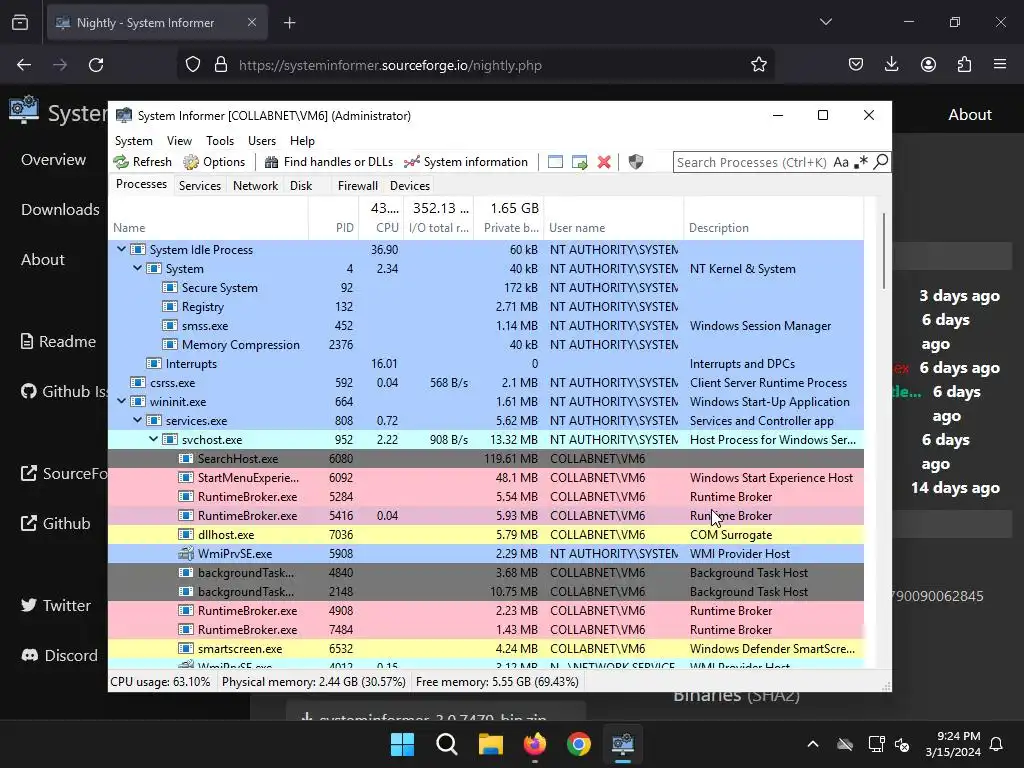This screenshot has height=768, width=1024.
Task: Collapse the svchost.exe tree node
Action: (153, 440)
